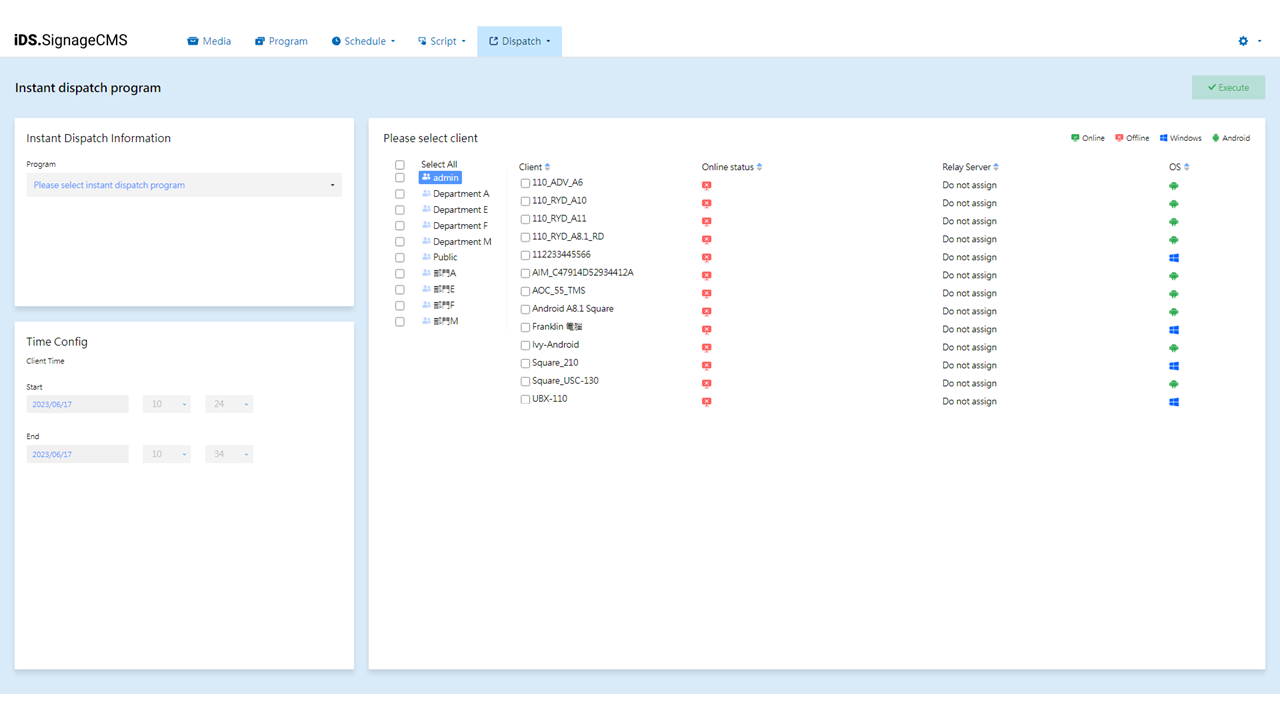
Task: Check the Select All checkbox
Action: tap(400, 165)
